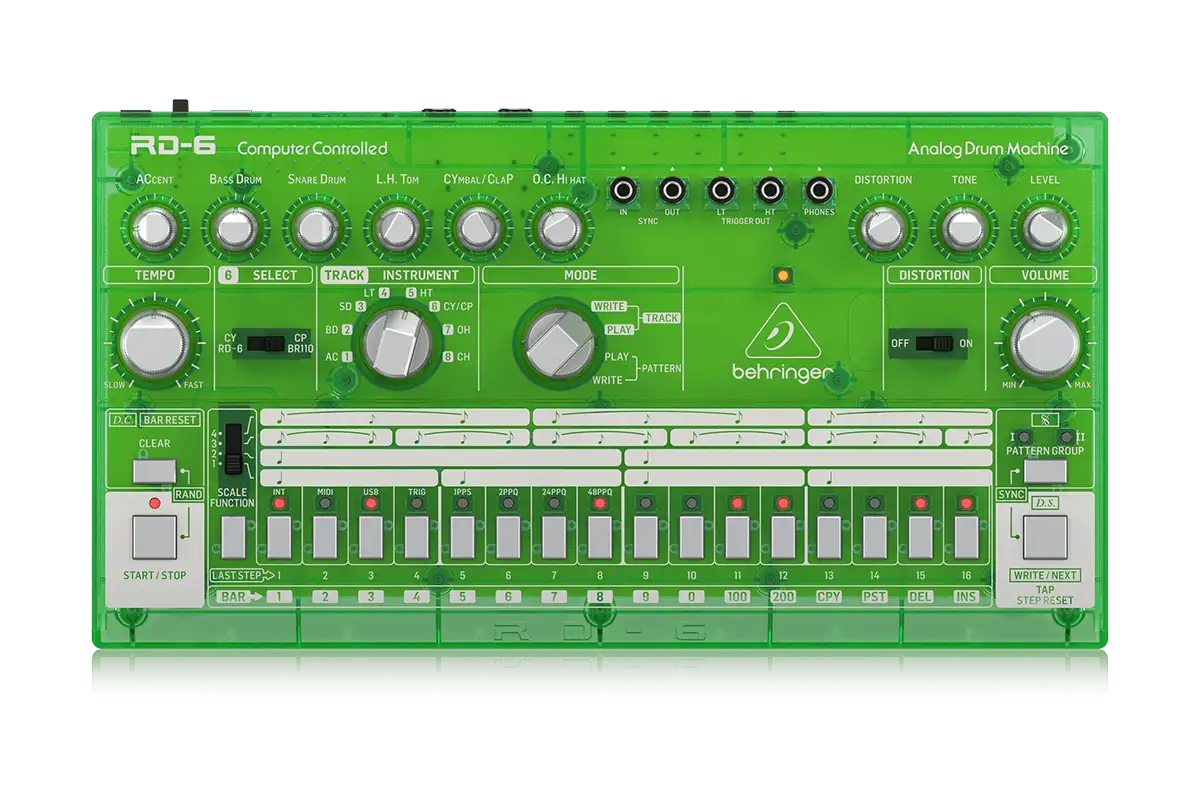Click the Phones jack
Image resolution: width=1200 pixels, height=800 pixels.
pos(818,189)
